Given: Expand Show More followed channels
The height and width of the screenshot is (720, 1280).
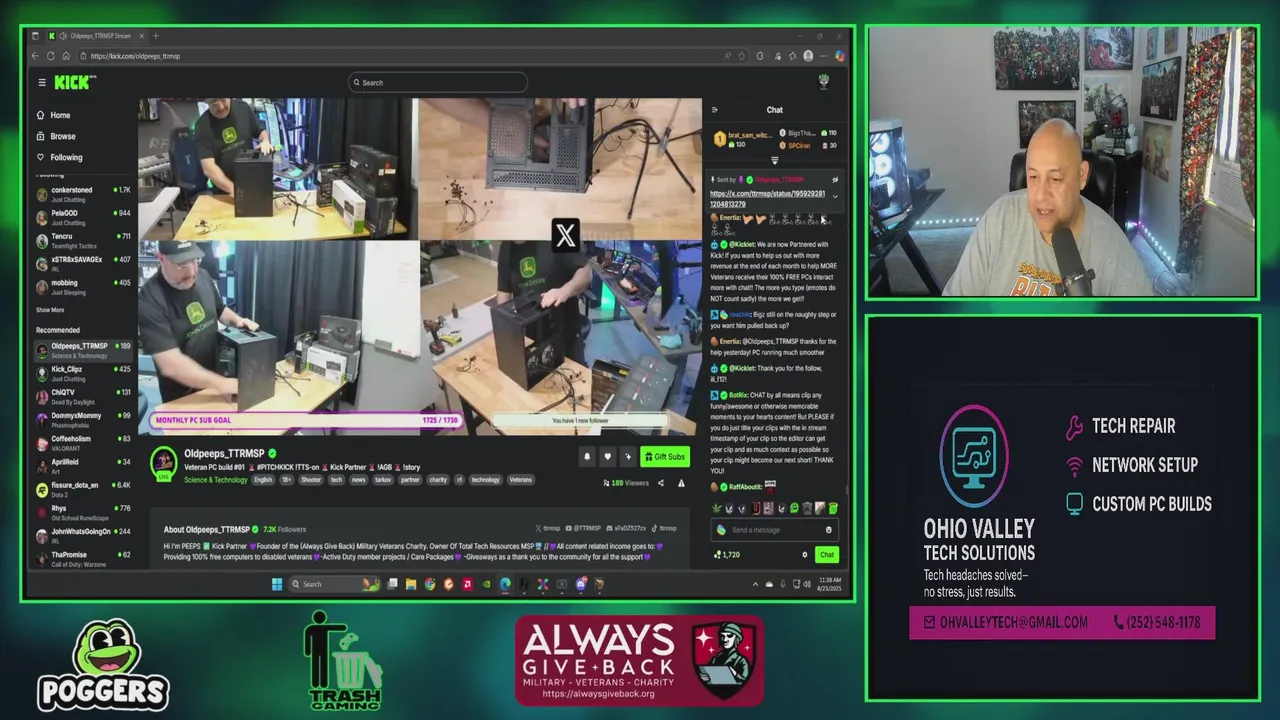Looking at the screenshot, I should click(x=50, y=310).
